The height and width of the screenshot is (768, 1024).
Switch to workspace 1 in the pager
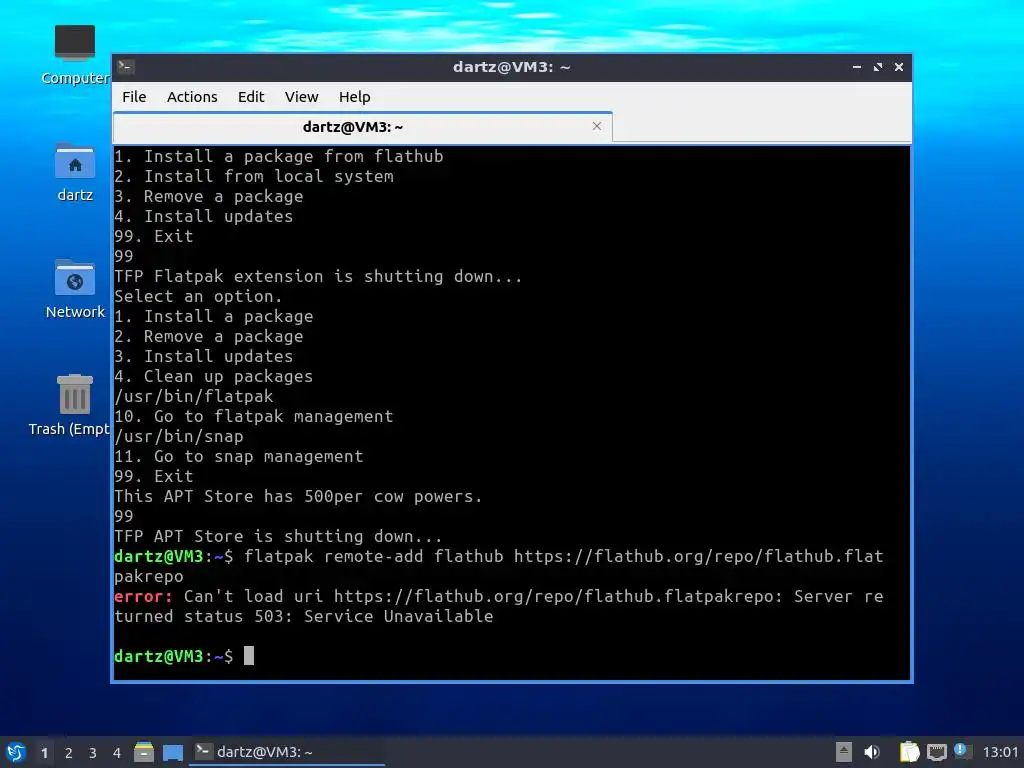pyautogui.click(x=44, y=753)
